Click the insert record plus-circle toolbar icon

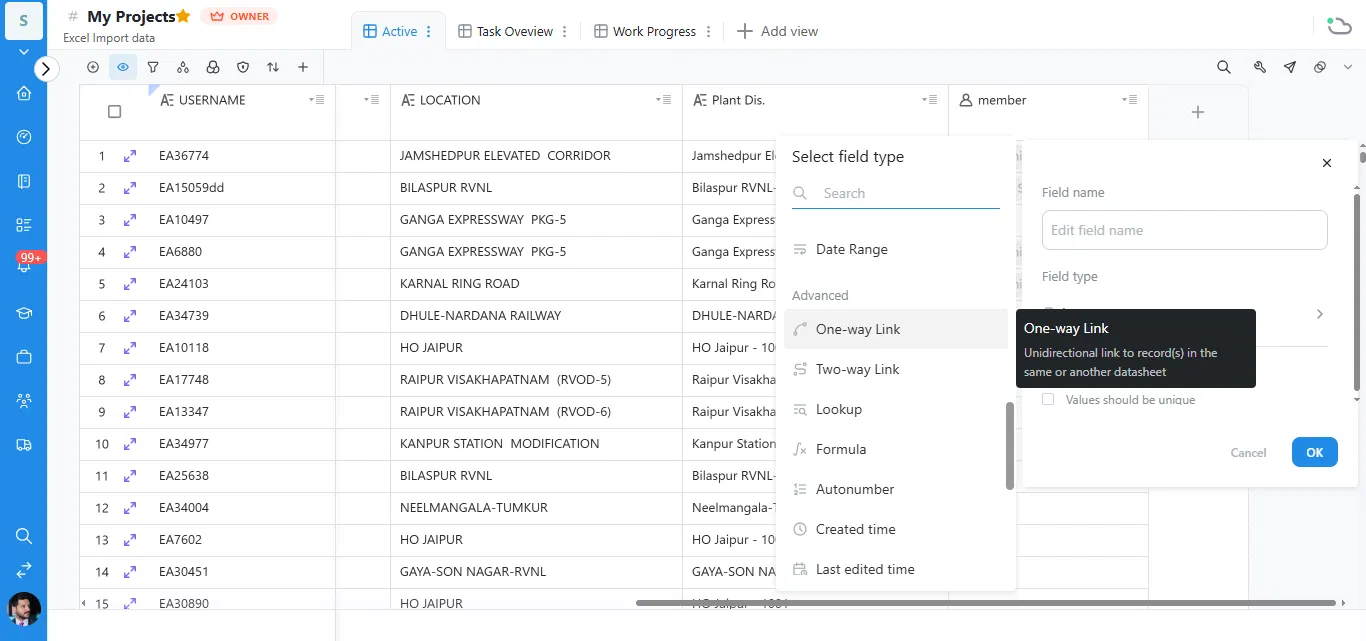pos(93,68)
